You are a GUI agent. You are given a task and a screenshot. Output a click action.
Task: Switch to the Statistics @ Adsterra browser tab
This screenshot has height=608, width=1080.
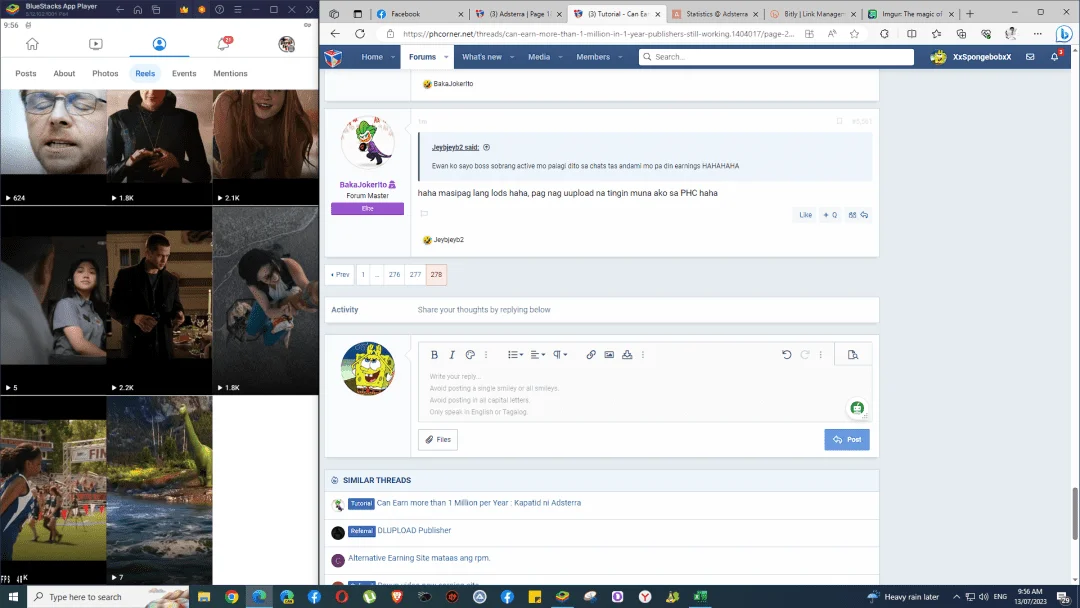coord(715,14)
